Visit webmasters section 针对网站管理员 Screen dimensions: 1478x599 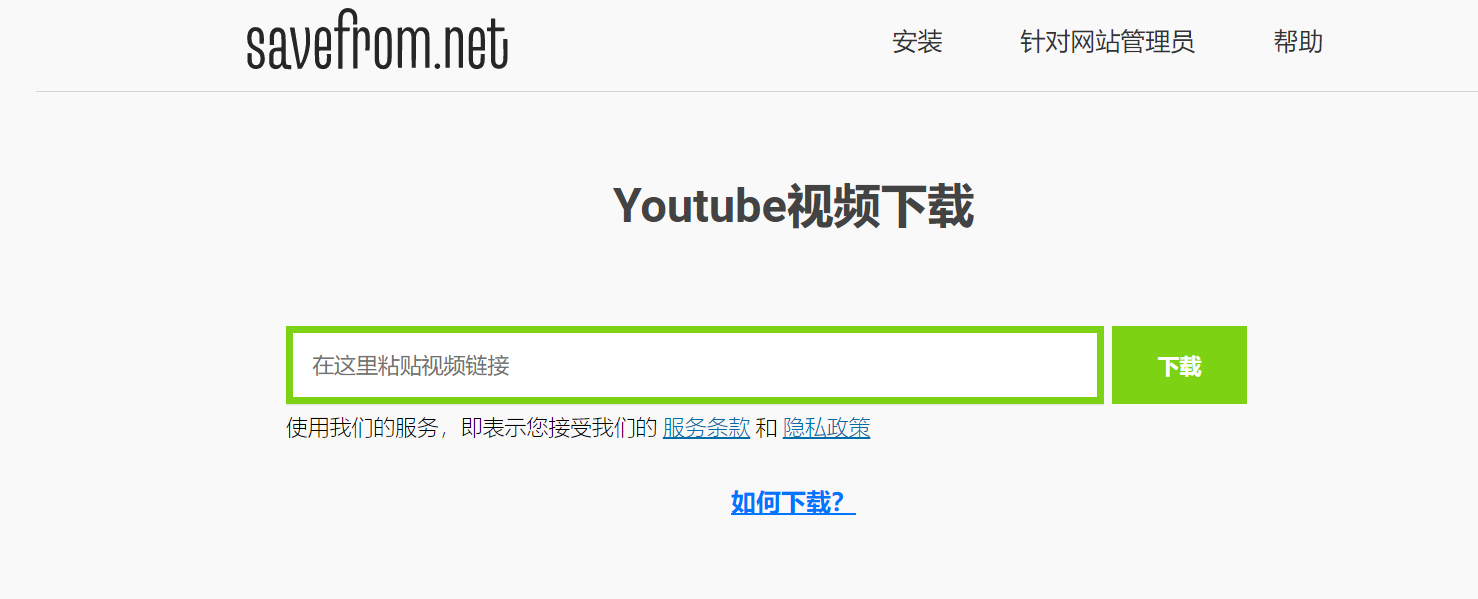[1107, 42]
